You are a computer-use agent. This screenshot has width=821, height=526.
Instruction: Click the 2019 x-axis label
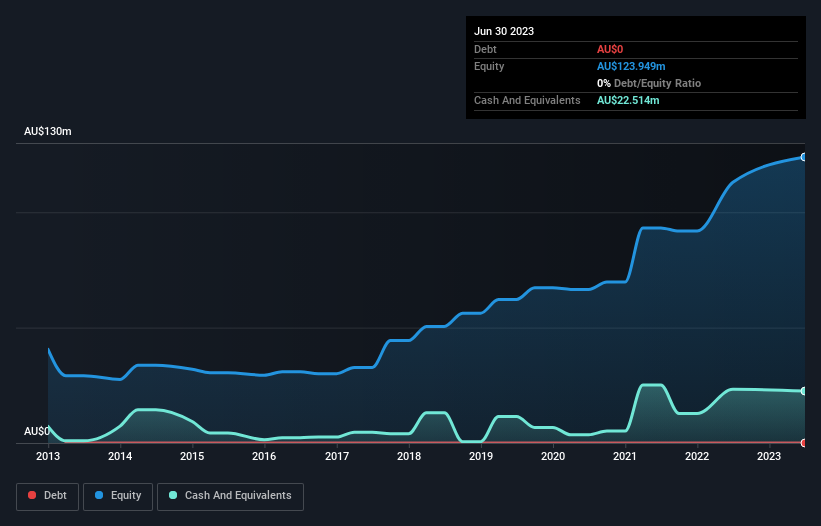[x=481, y=456]
